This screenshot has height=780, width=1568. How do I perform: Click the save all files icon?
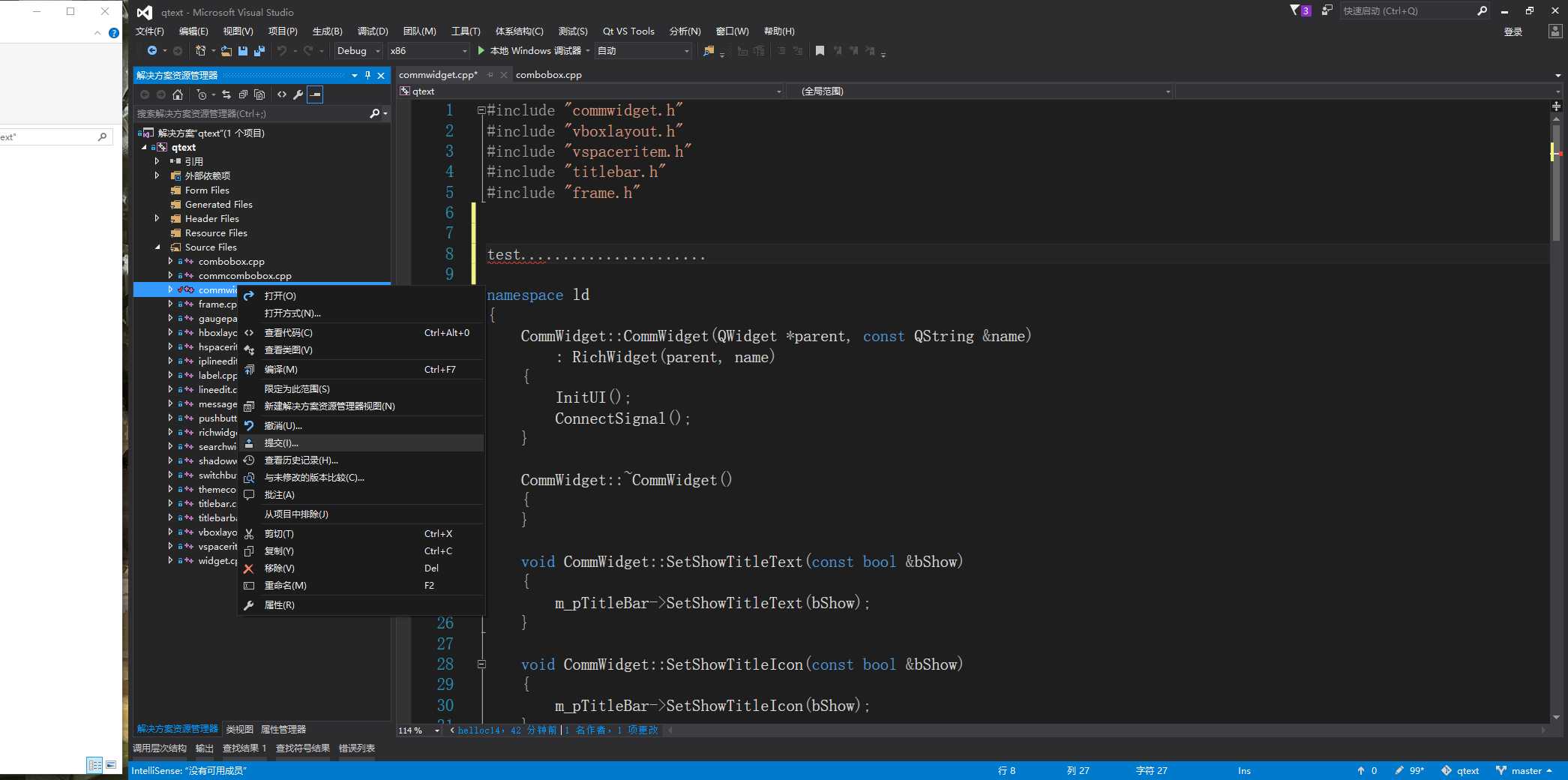(x=259, y=51)
